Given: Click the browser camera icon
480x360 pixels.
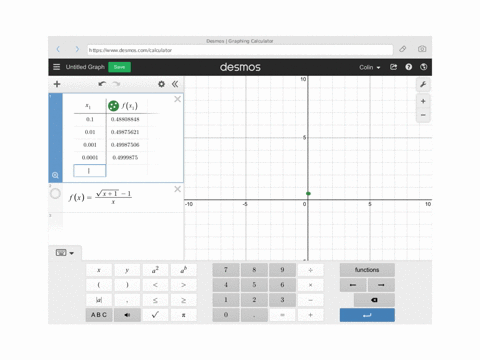Looking at the screenshot, I should click(422, 49).
